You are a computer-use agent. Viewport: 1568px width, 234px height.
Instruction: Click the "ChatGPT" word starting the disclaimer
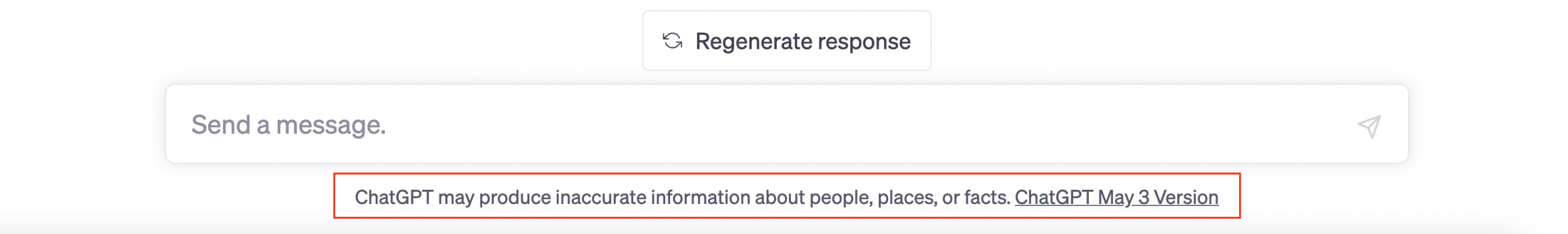click(394, 197)
